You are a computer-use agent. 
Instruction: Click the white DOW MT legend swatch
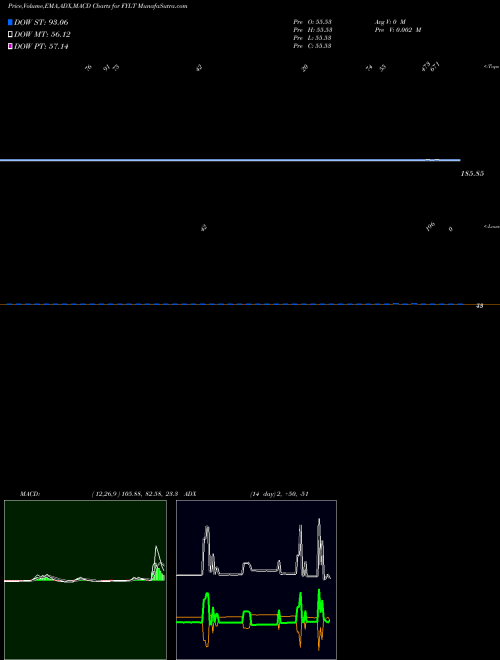10,35
